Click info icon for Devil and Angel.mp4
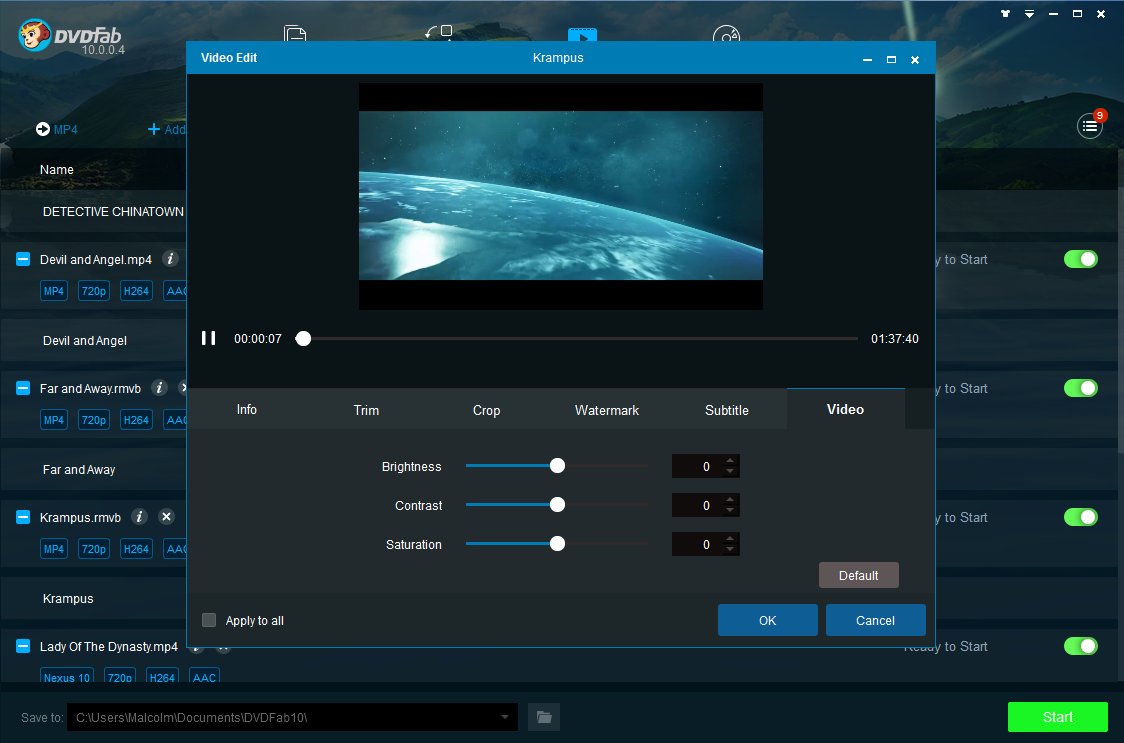 tap(170, 258)
